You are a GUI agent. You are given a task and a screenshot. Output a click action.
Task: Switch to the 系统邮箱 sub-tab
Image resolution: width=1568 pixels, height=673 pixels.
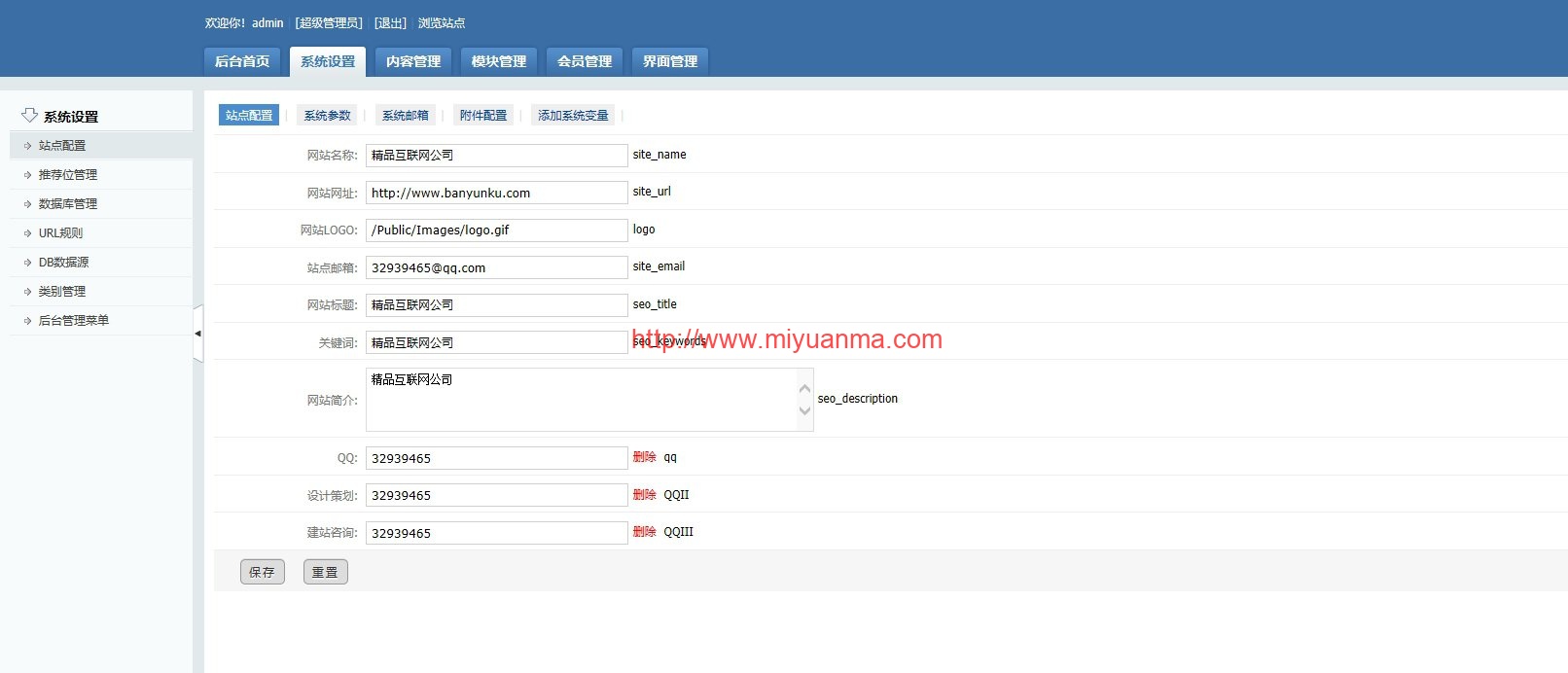[x=405, y=115]
